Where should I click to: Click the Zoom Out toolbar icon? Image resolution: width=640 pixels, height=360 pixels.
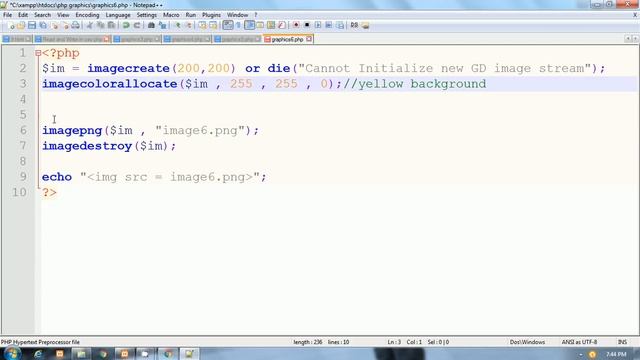pyautogui.click(x=188, y=25)
